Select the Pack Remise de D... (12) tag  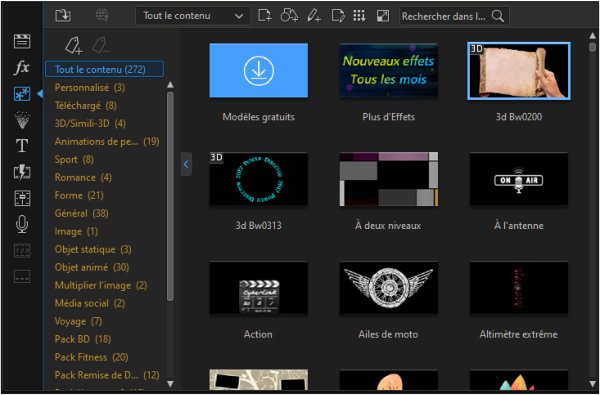(107, 375)
